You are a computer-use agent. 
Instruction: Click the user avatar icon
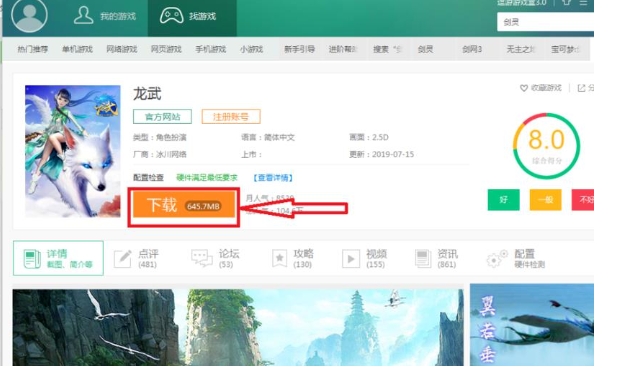[x=29, y=15]
